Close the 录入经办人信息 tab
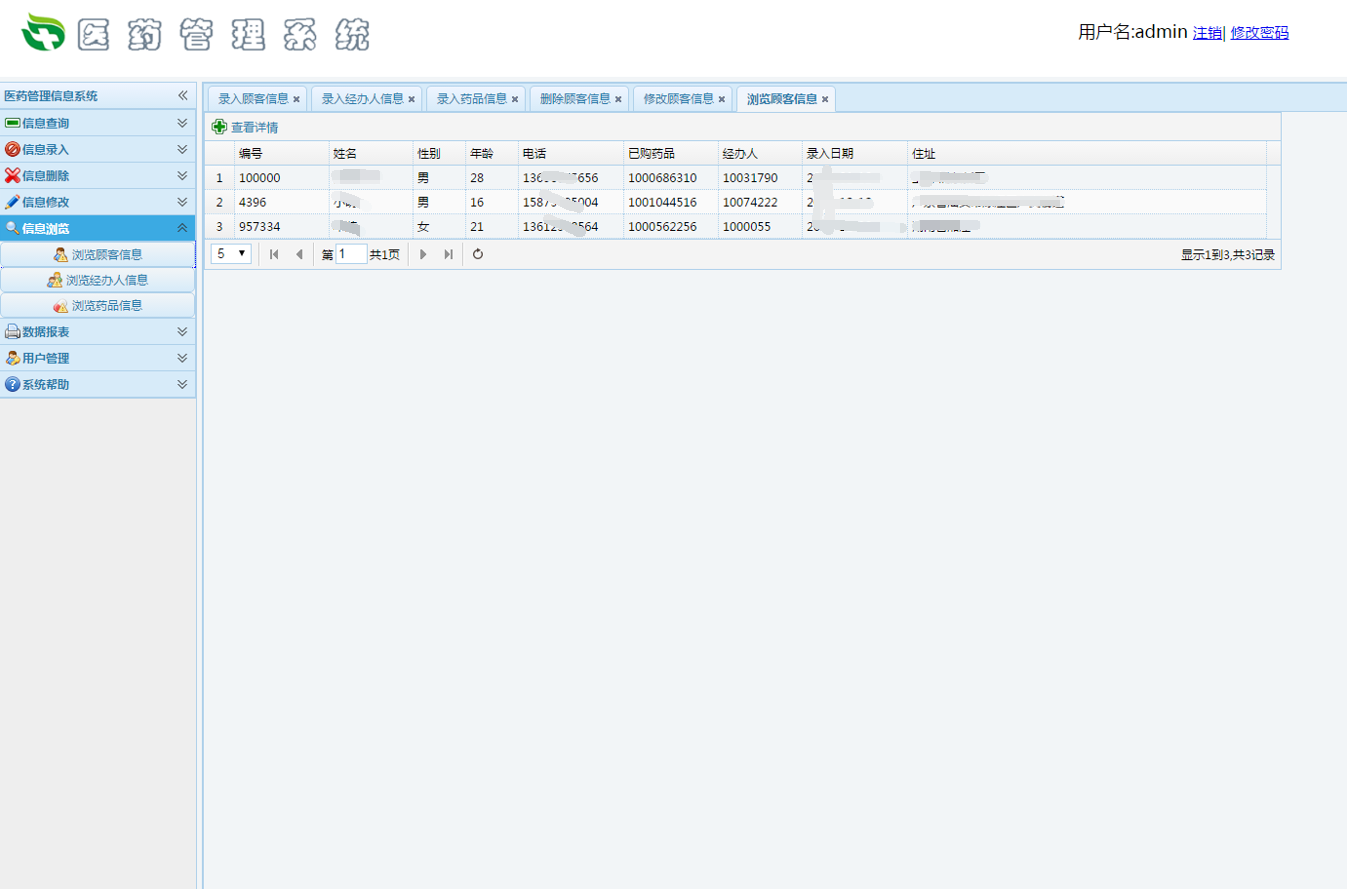The width and height of the screenshot is (1347, 889). point(412,99)
